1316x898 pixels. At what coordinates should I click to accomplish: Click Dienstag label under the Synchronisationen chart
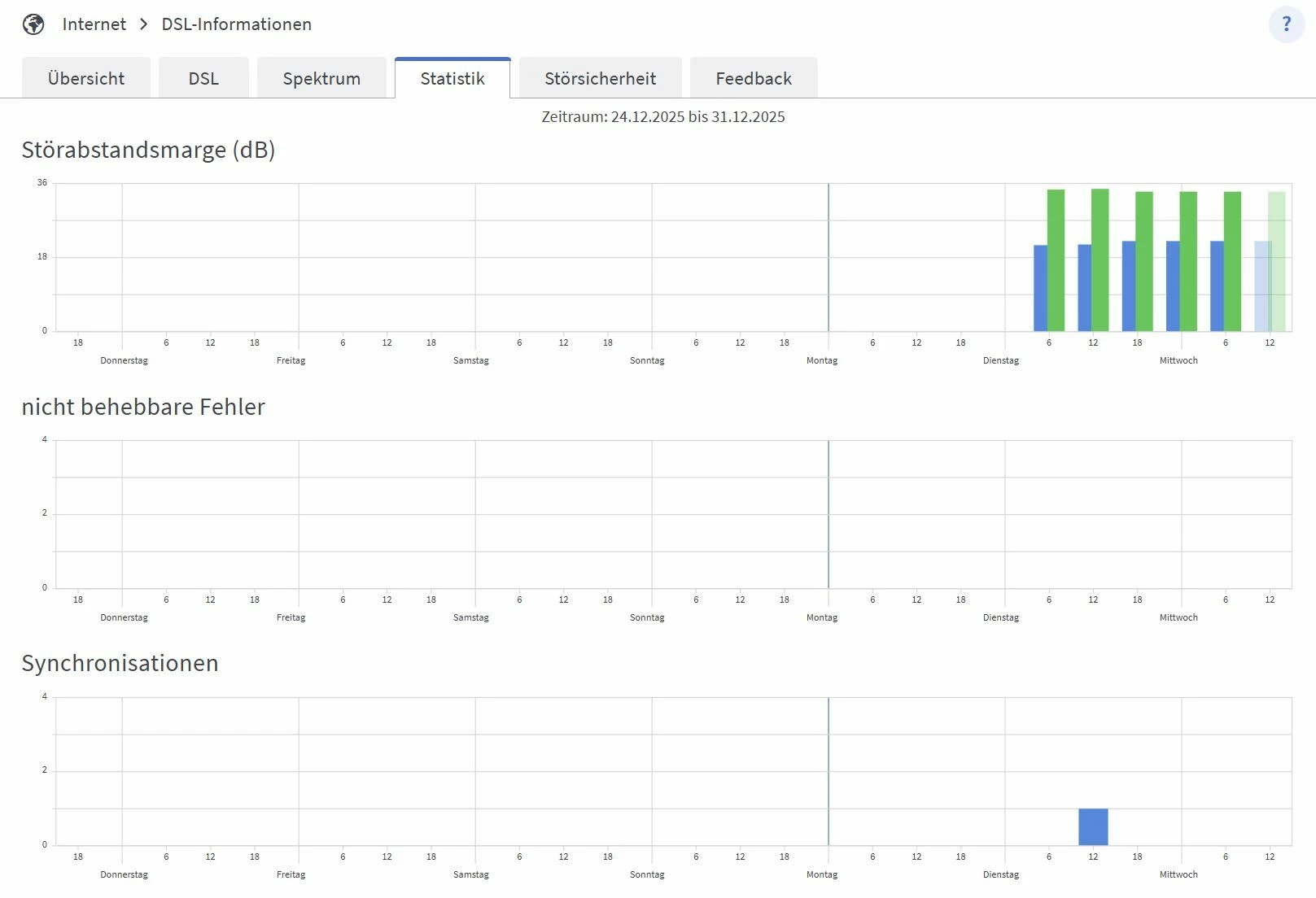[x=1001, y=874]
